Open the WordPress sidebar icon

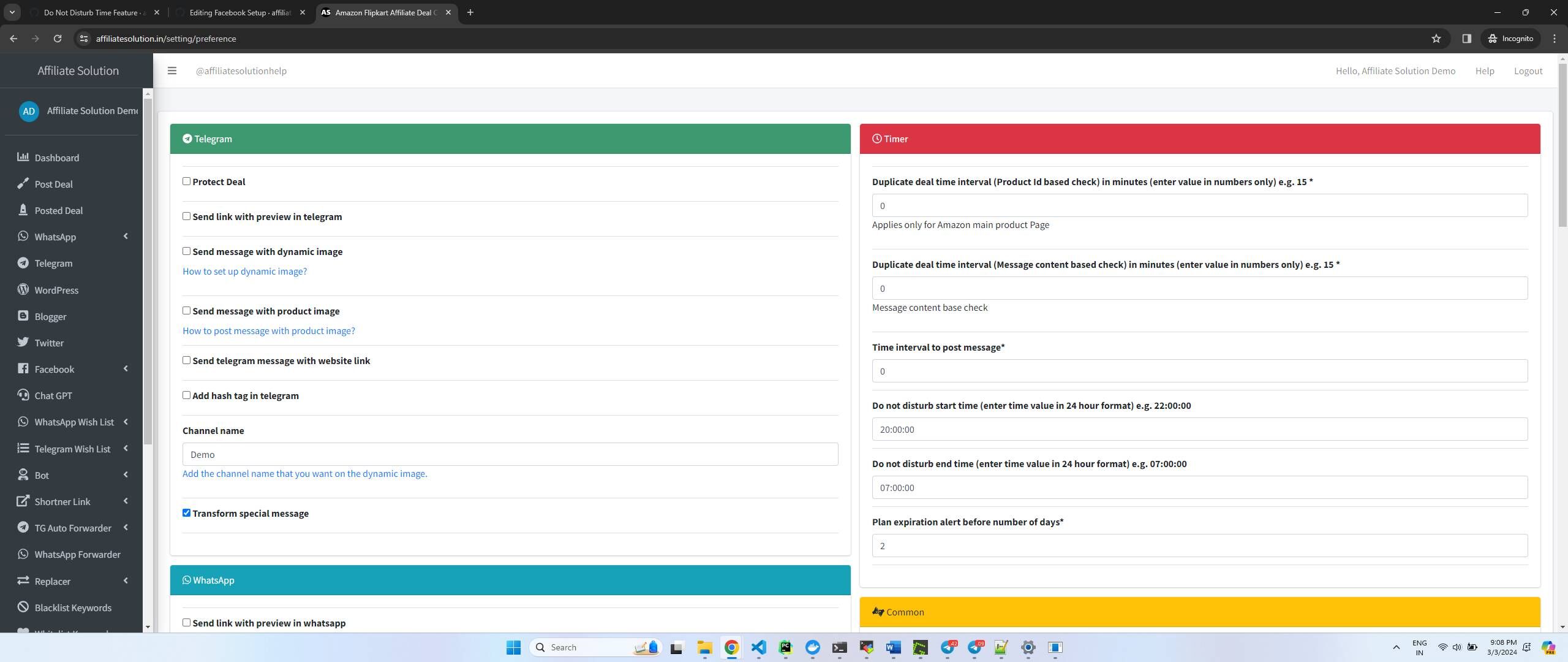click(x=23, y=289)
